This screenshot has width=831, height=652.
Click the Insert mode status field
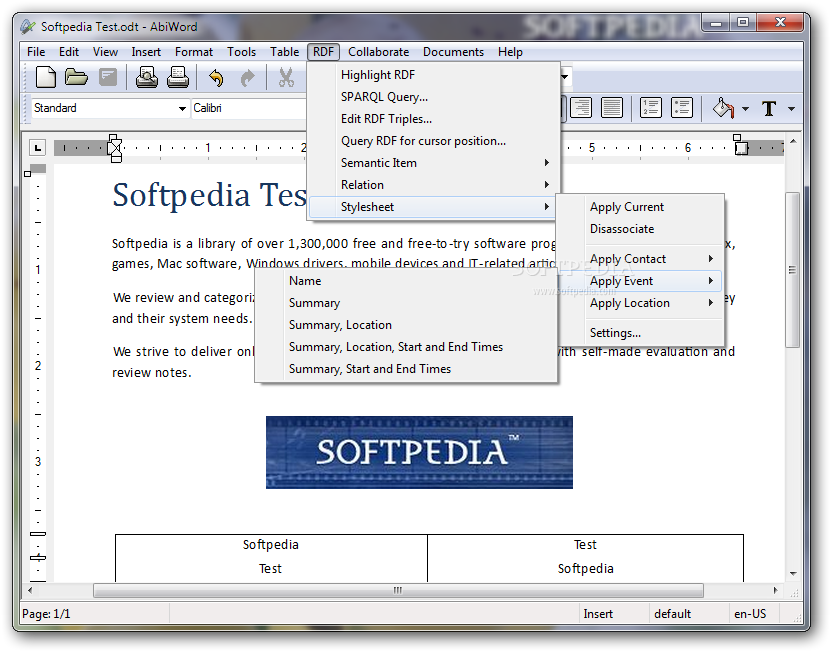(x=614, y=614)
